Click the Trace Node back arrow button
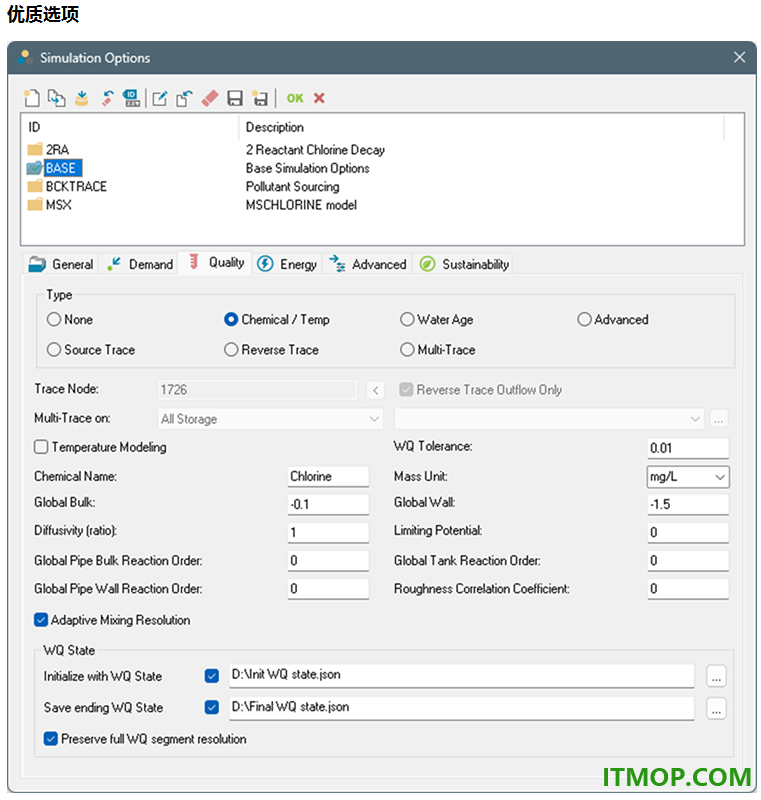The width and height of the screenshot is (761, 800). click(375, 390)
